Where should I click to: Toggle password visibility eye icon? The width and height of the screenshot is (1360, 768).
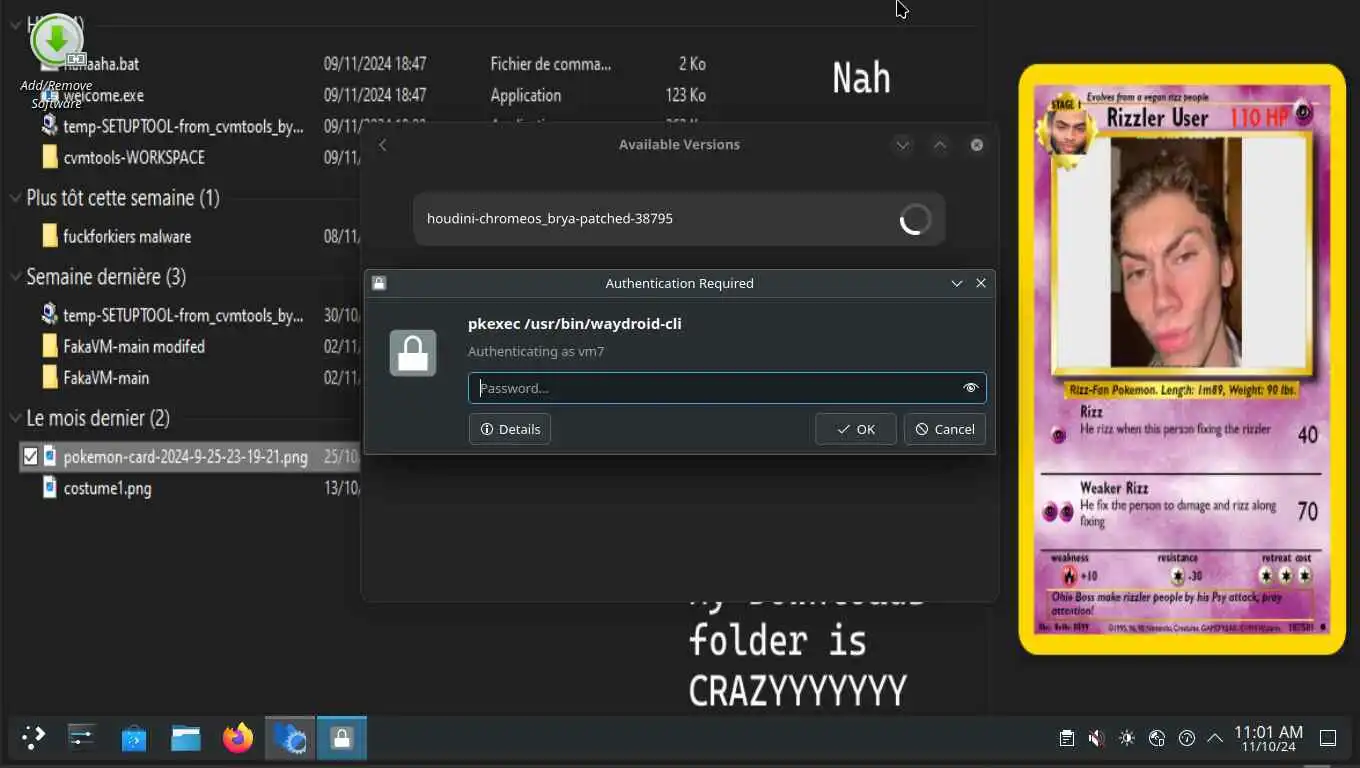970,388
